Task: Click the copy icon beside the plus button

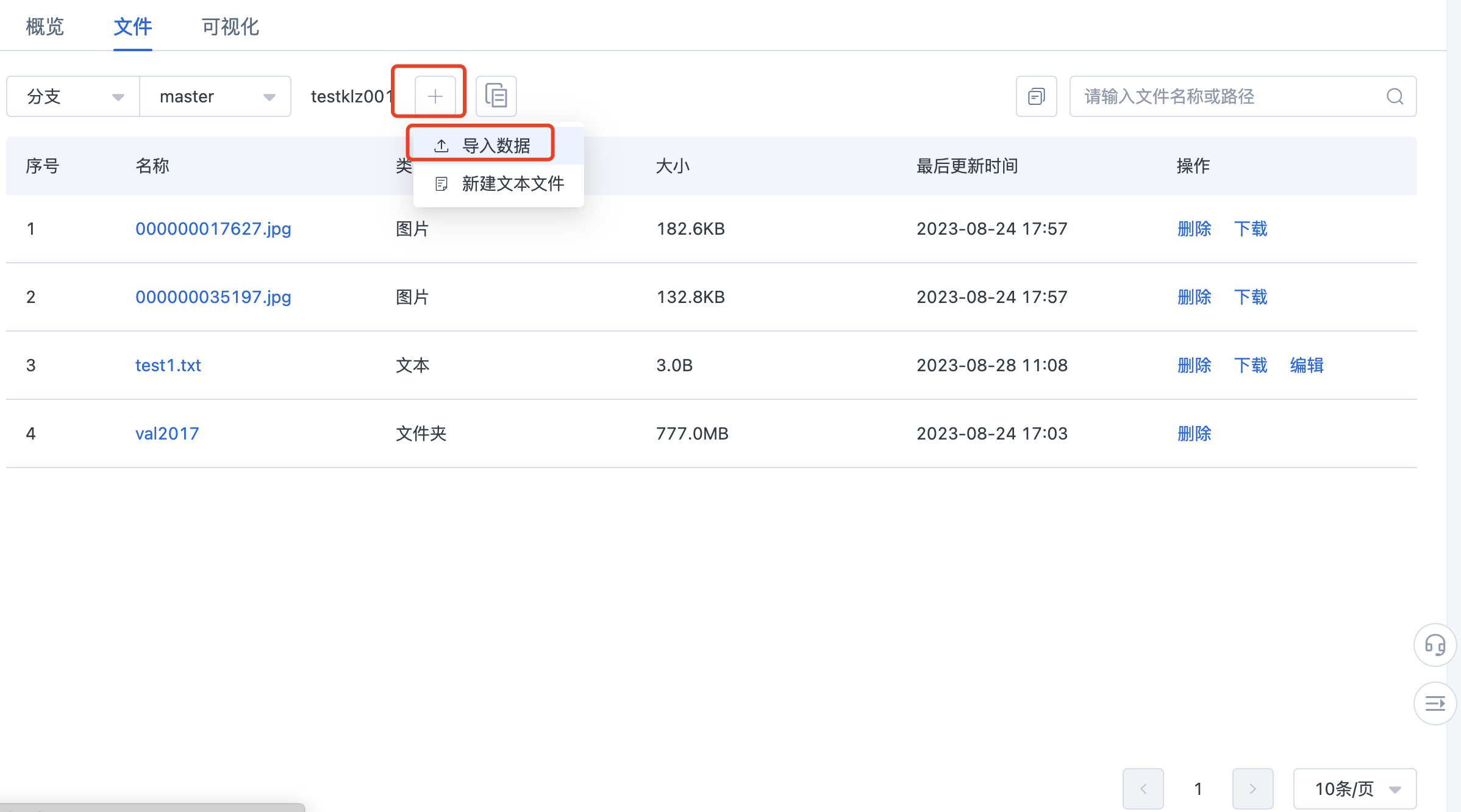Action: point(496,96)
